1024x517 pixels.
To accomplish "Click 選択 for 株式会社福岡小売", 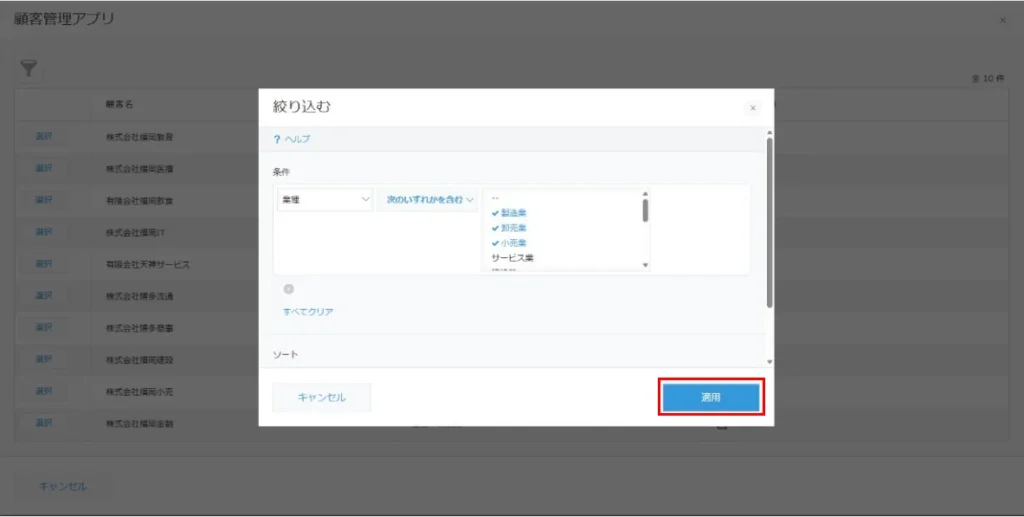I will point(43,391).
